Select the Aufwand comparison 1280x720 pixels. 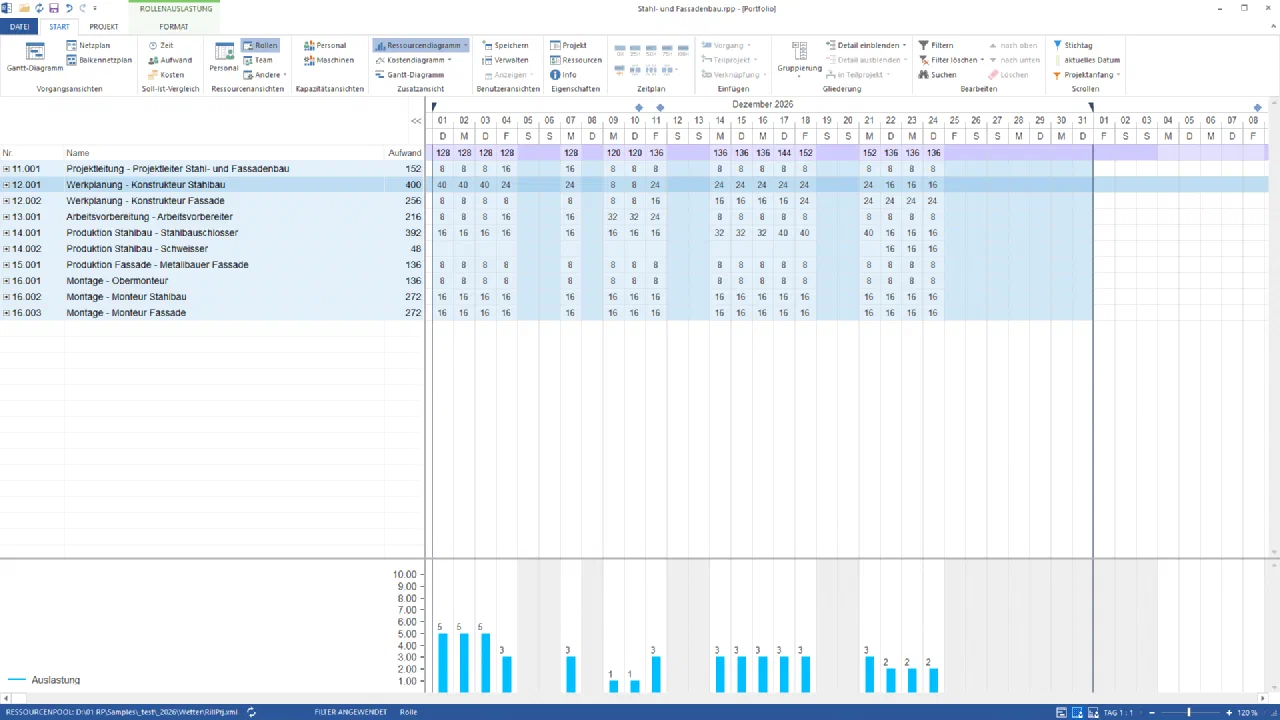[x=169, y=60]
